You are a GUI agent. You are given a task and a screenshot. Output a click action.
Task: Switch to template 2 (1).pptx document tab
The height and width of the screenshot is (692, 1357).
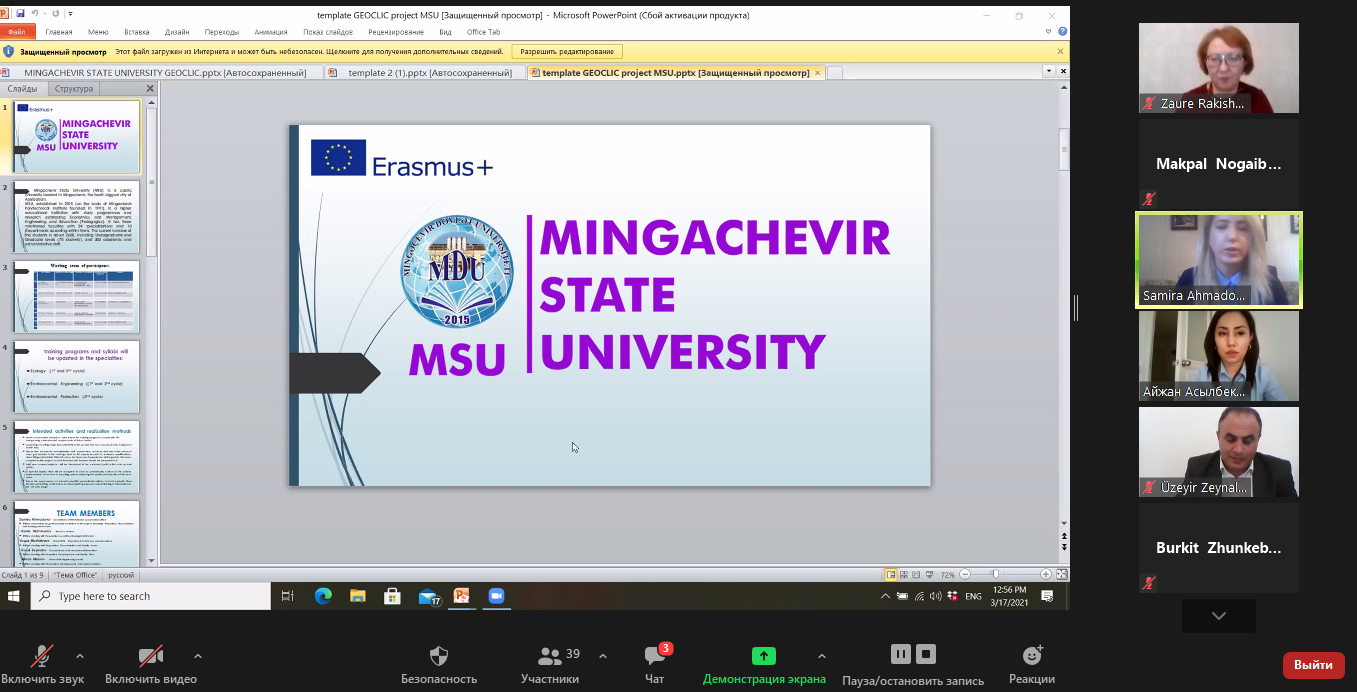[x=426, y=73]
